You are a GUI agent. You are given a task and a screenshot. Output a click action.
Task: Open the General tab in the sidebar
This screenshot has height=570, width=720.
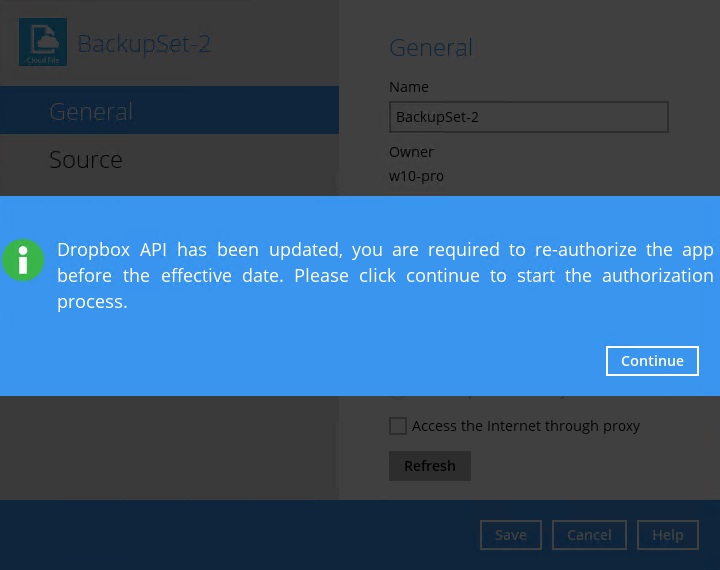point(169,110)
